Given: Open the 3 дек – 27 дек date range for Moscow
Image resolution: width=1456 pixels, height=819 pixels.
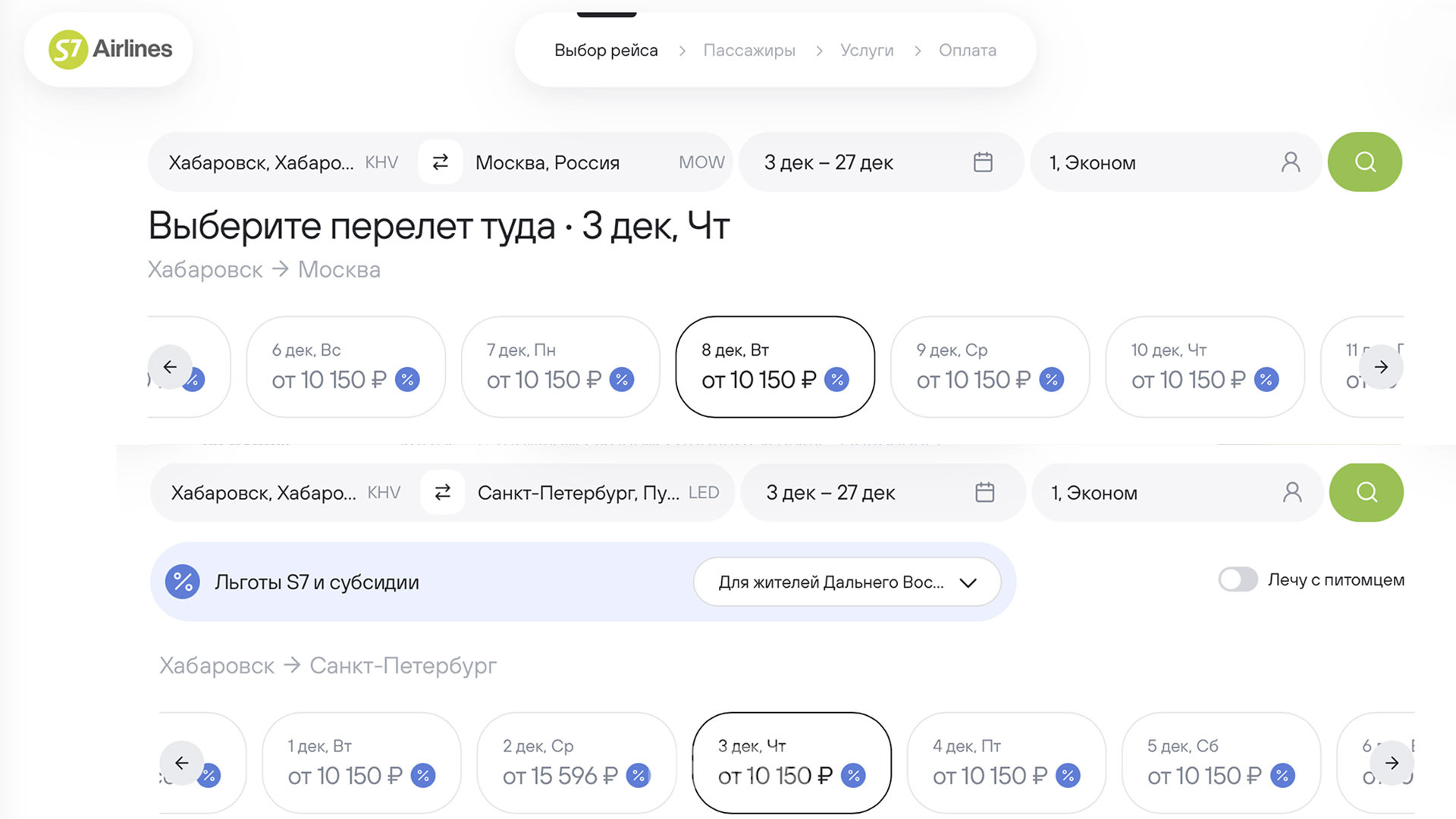Looking at the screenshot, I should (881, 162).
